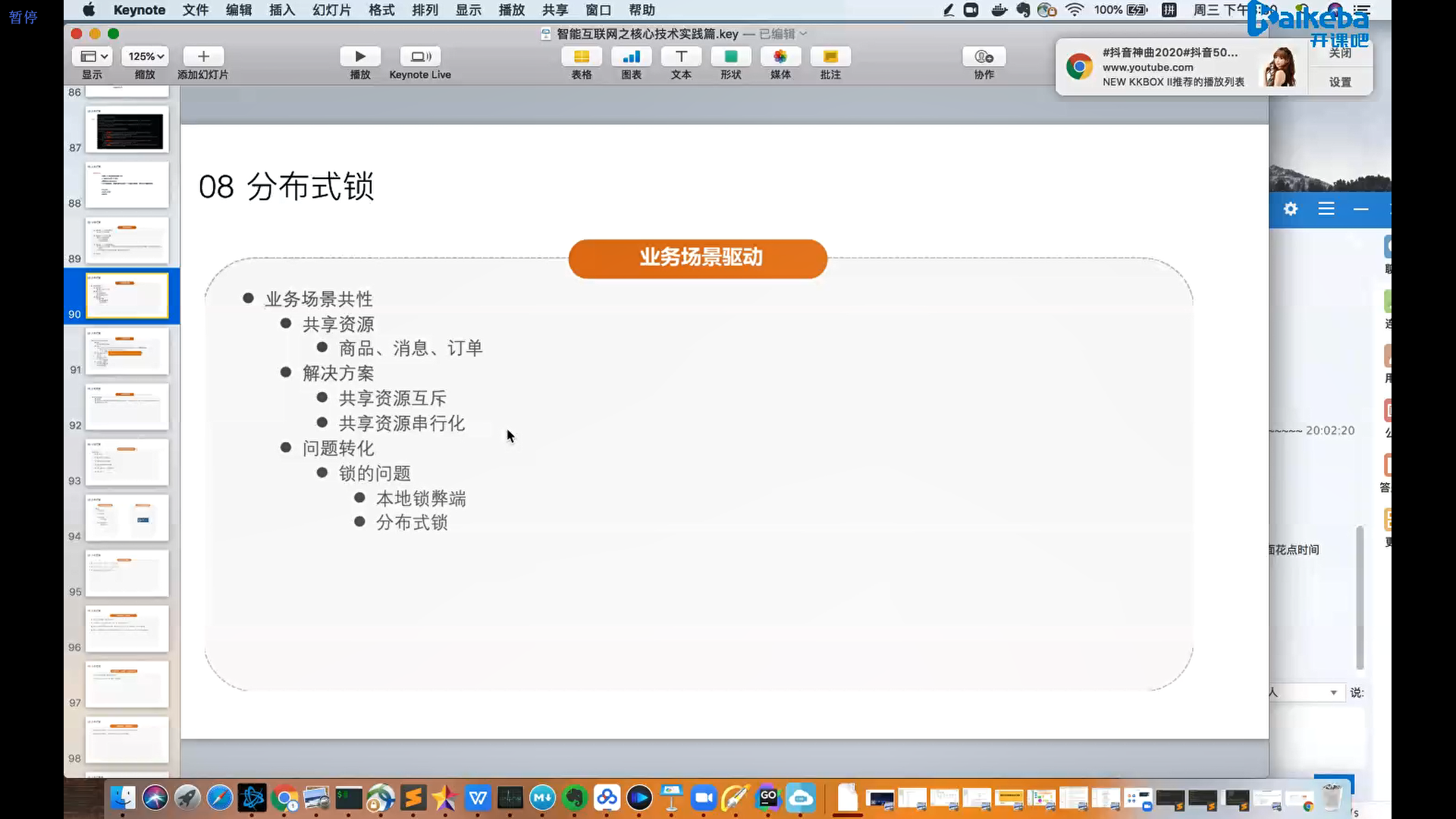Expand the document title chevron
The image size is (1456, 819).
(804, 33)
